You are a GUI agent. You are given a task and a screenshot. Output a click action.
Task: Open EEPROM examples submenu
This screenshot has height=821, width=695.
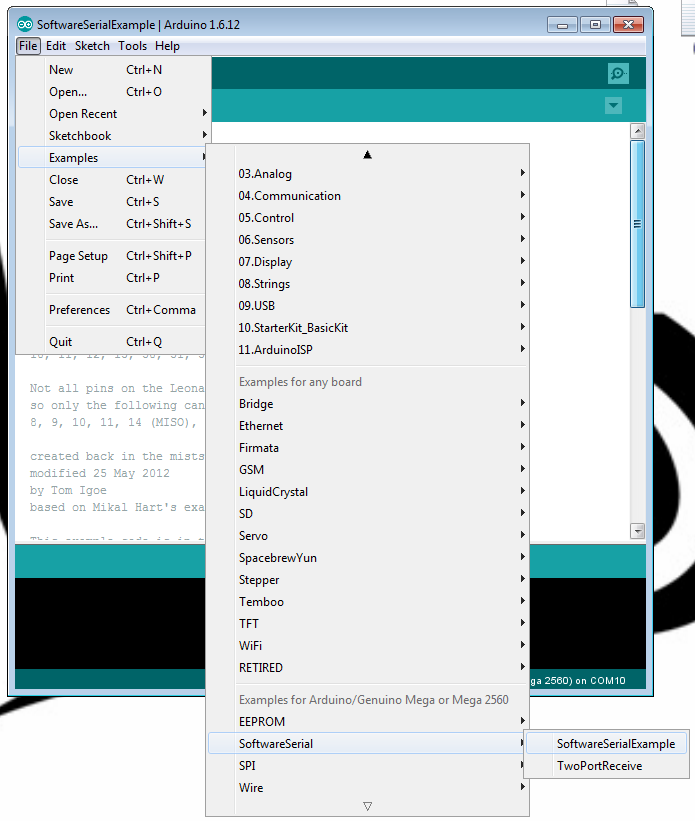(368, 722)
